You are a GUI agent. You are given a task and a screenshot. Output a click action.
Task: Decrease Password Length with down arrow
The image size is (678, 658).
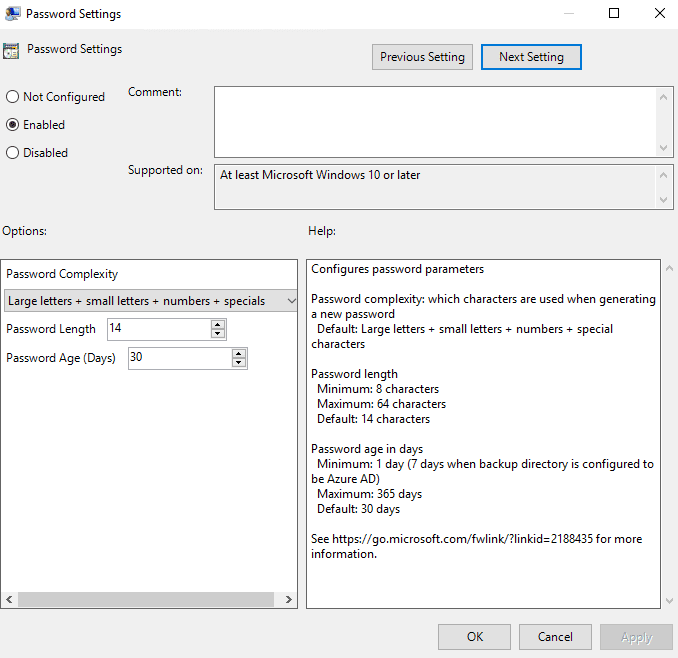(x=218, y=334)
